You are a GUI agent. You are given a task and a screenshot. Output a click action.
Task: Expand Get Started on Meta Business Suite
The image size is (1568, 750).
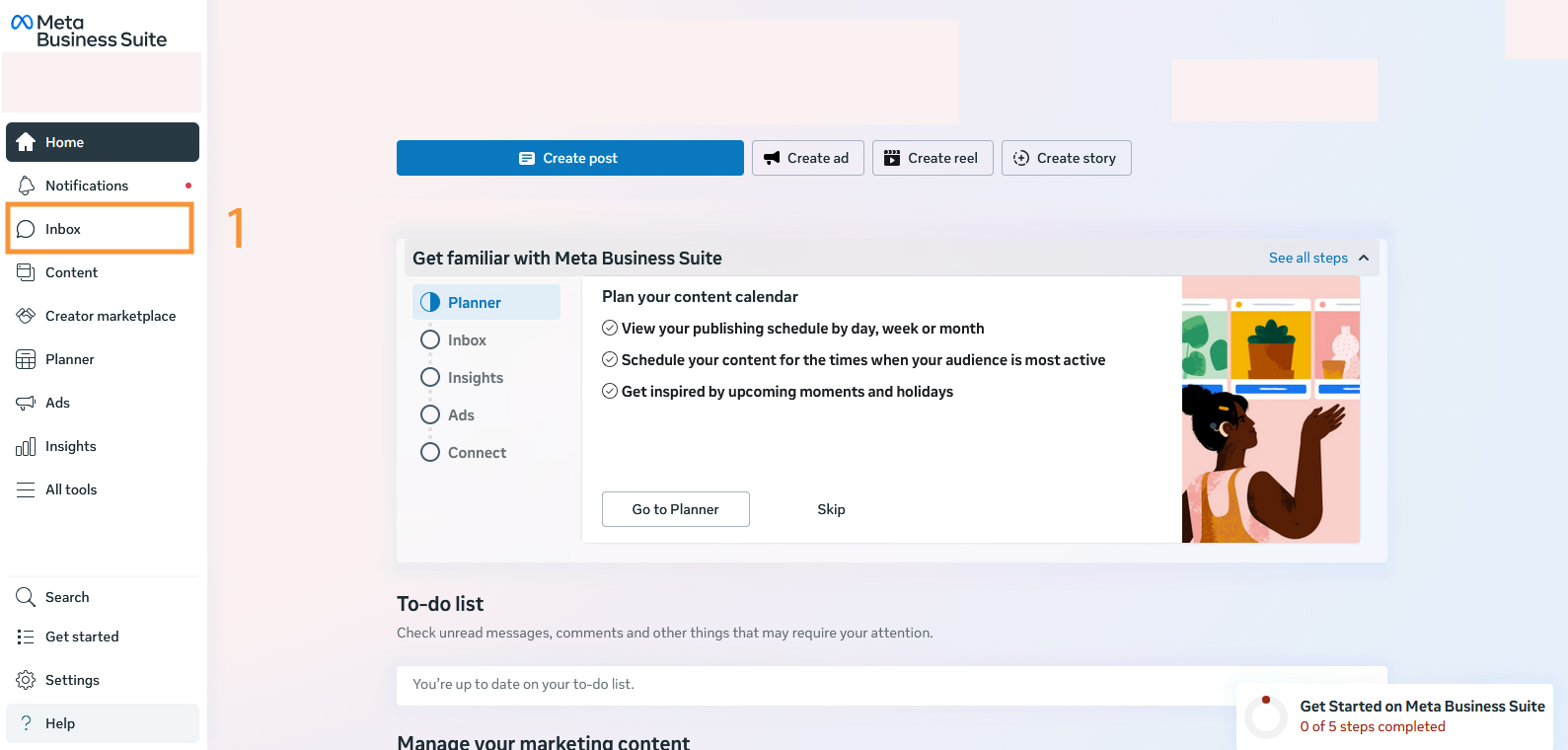point(1421,707)
